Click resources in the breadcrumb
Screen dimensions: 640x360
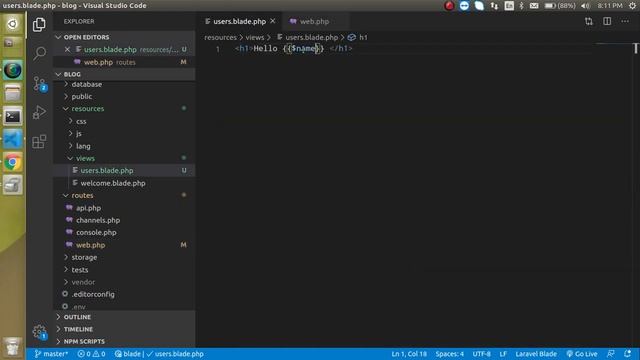[220, 37]
